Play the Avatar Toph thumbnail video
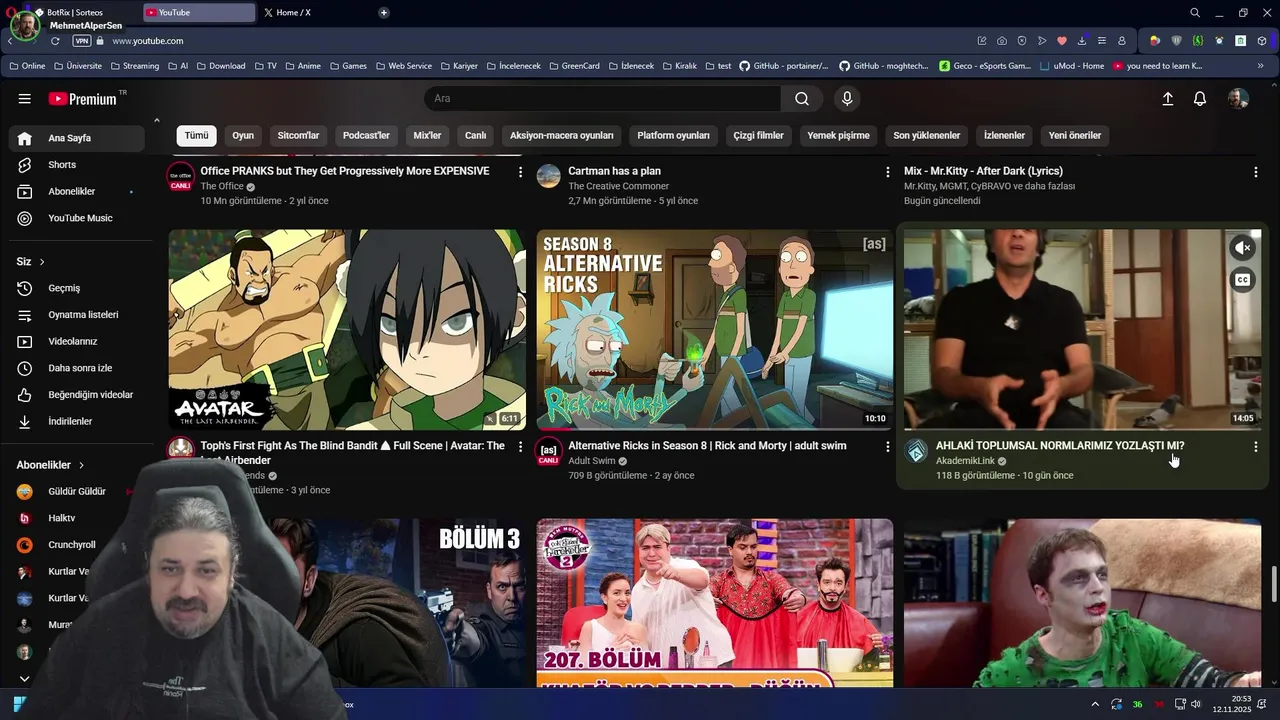The height and width of the screenshot is (720, 1280). coord(347,330)
